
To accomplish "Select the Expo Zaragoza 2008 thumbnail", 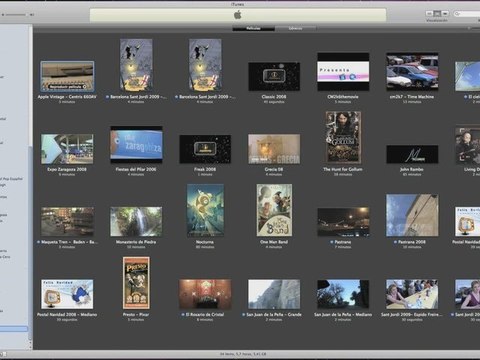I will click(67, 149).
